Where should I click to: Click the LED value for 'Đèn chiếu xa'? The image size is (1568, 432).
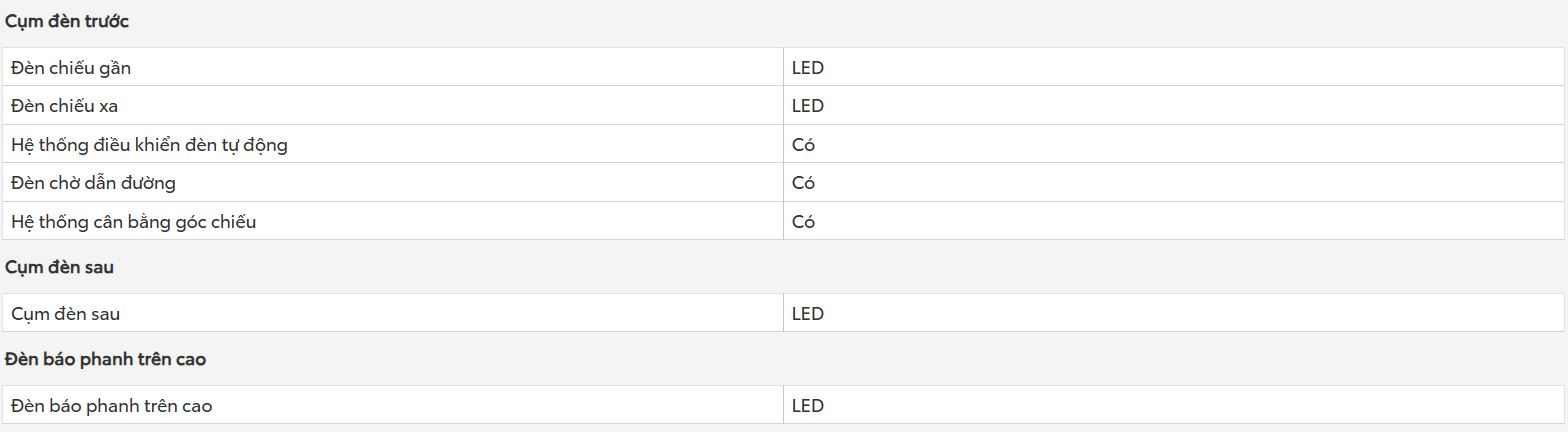coord(808,106)
